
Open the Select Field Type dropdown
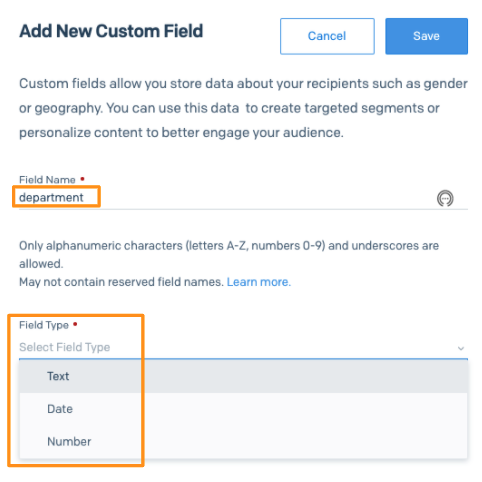tap(243, 347)
